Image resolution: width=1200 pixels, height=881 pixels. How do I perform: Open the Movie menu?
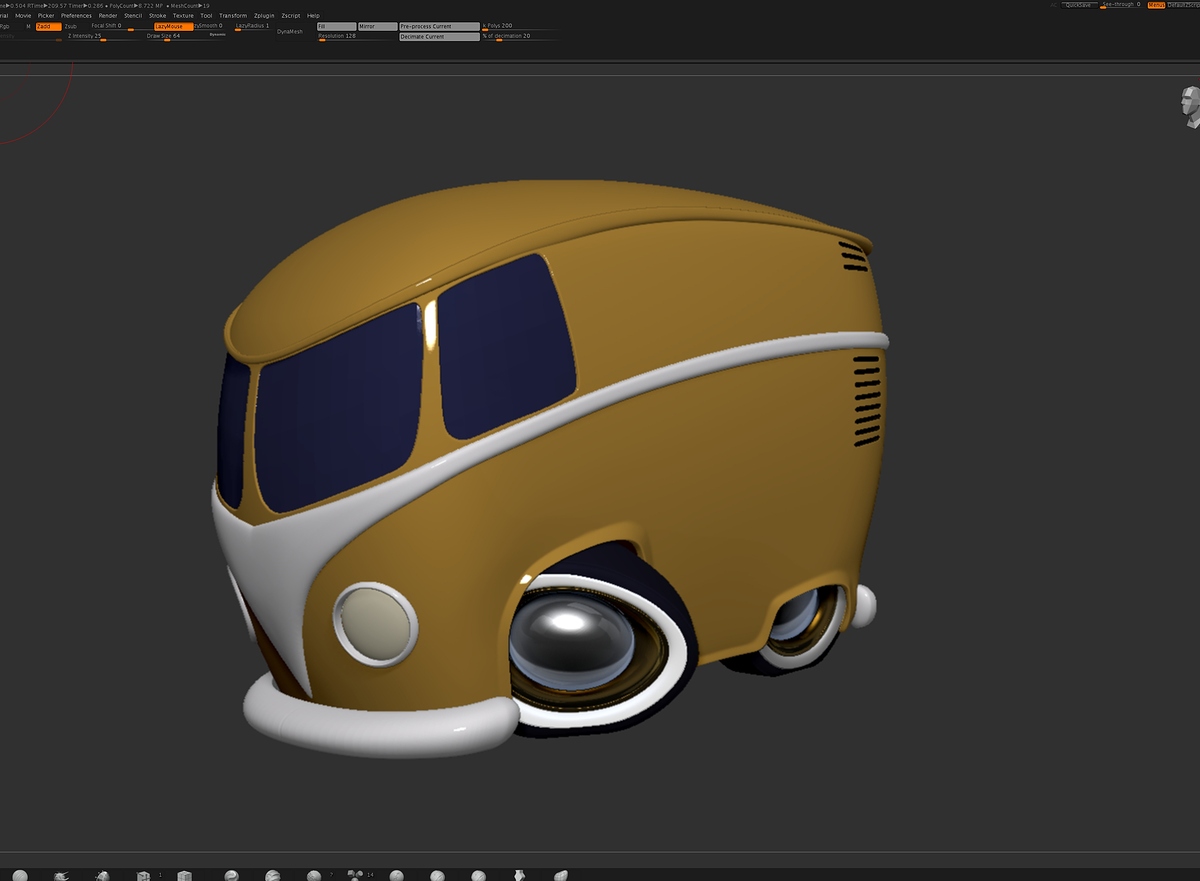[23, 16]
